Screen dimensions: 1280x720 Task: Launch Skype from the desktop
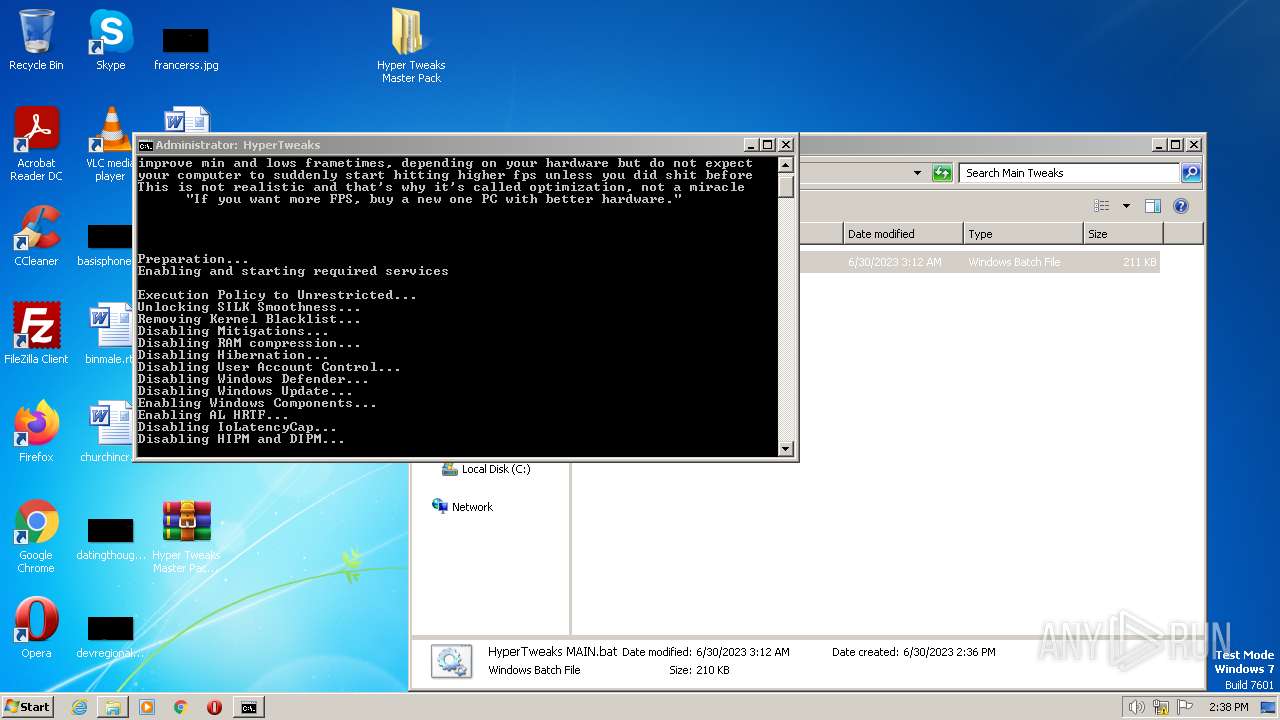coord(111,40)
